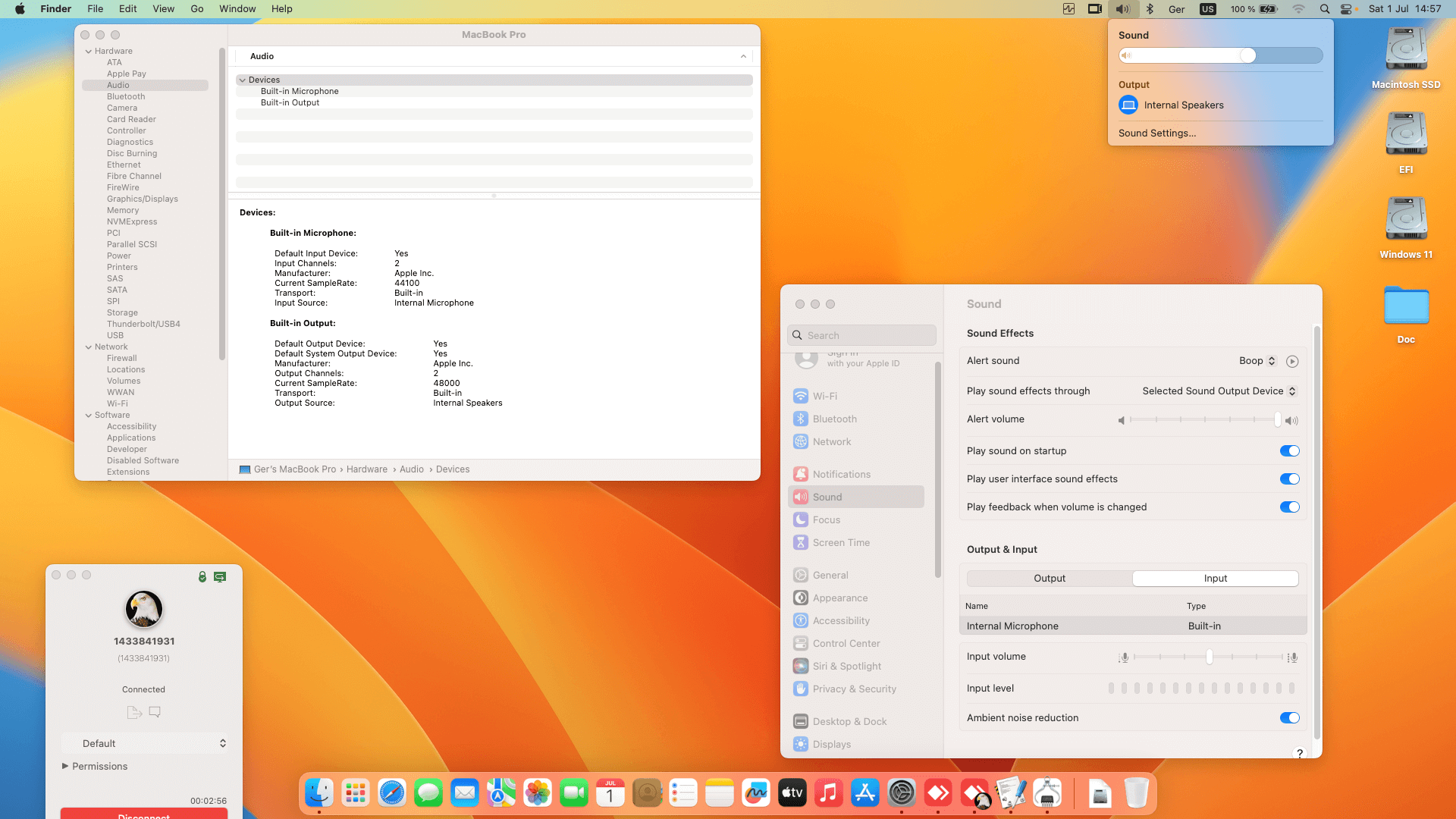Click the chat bubble icon in AnyDesk window
Screen dimensions: 1456x819
(x=155, y=712)
